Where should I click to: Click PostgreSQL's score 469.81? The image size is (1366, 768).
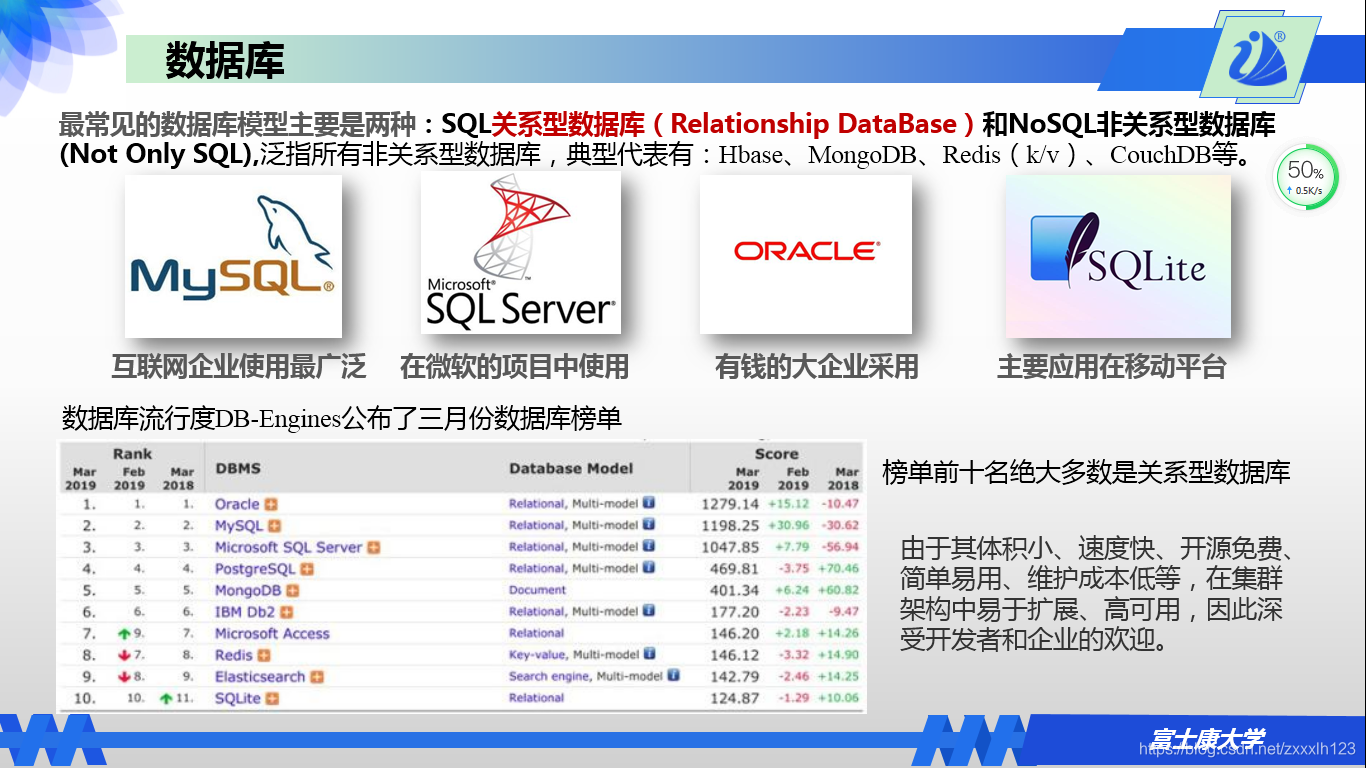pos(735,569)
